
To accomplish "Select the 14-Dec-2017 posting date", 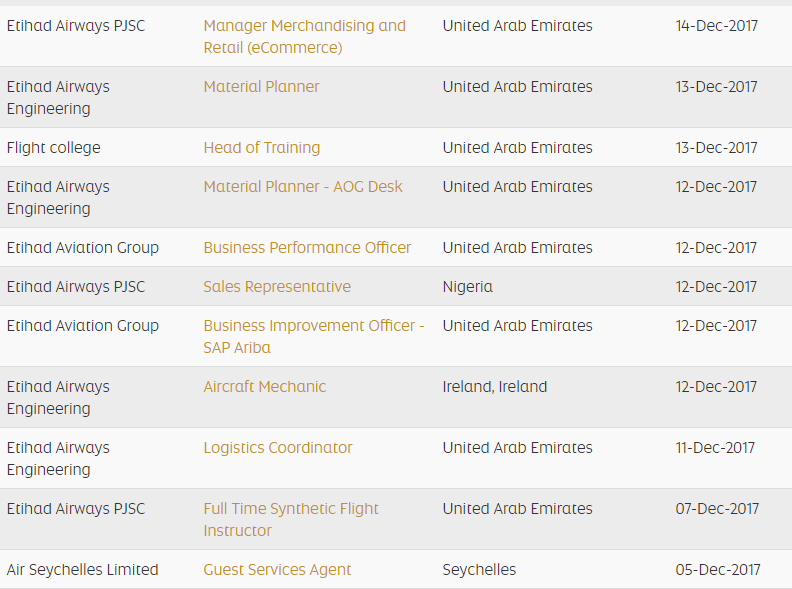I will pos(717,26).
